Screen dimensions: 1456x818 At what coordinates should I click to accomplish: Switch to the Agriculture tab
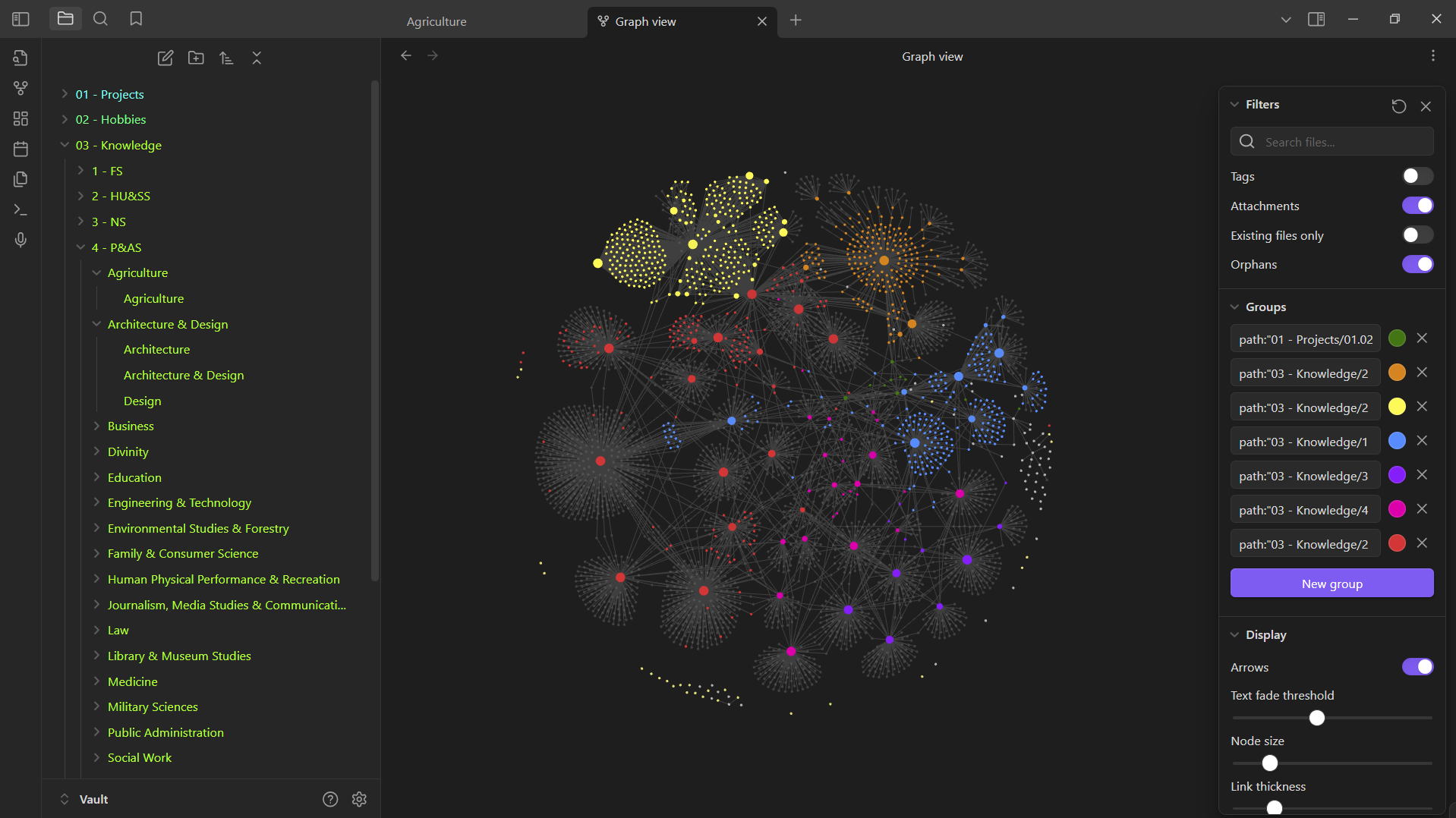coord(436,21)
